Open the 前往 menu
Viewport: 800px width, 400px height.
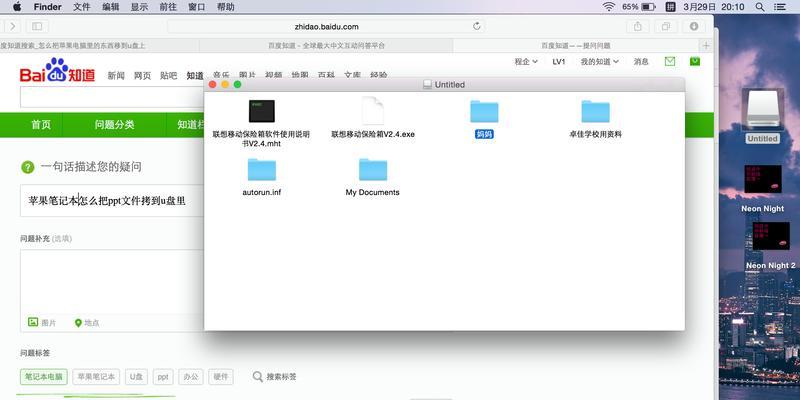pyautogui.click(x=168, y=7)
